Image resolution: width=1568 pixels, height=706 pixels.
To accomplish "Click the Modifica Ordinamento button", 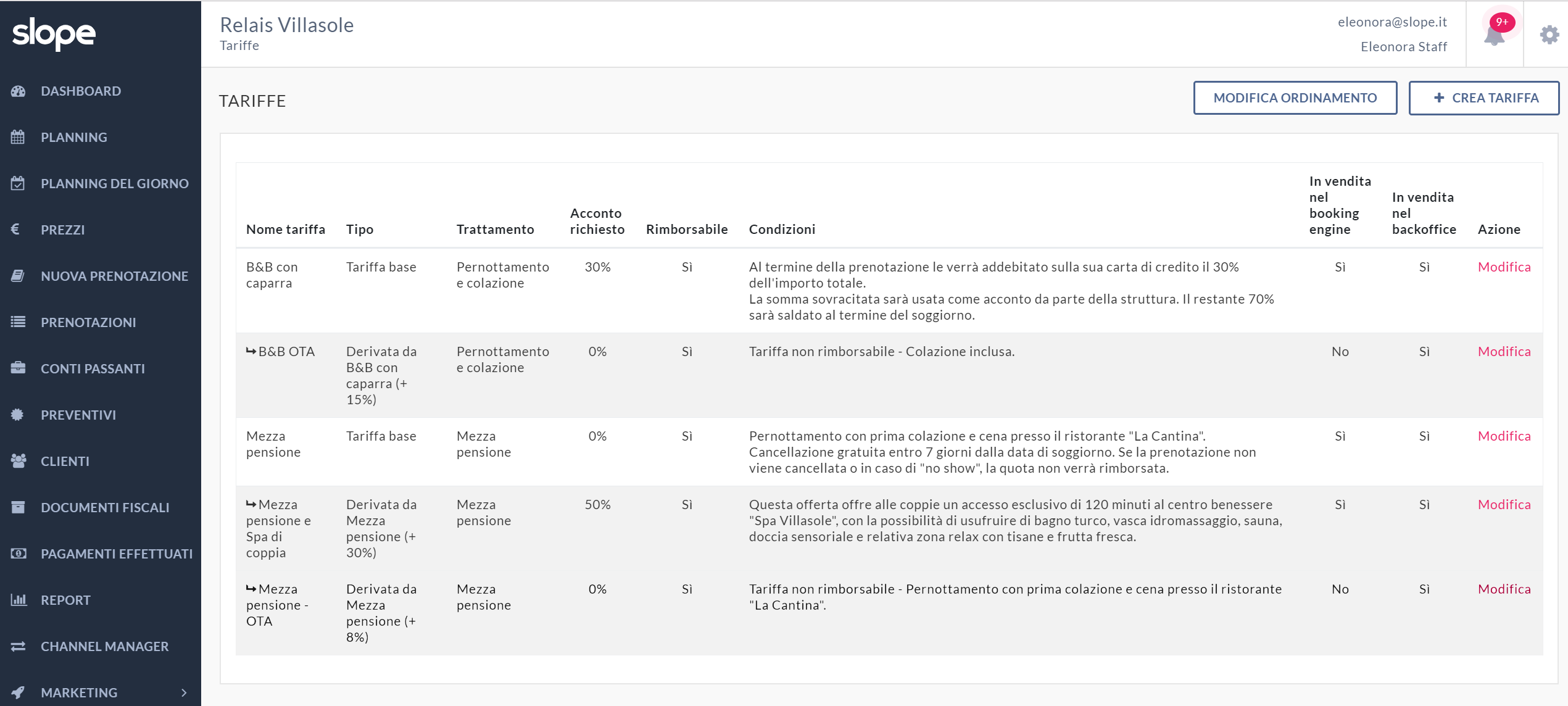I will [1295, 98].
